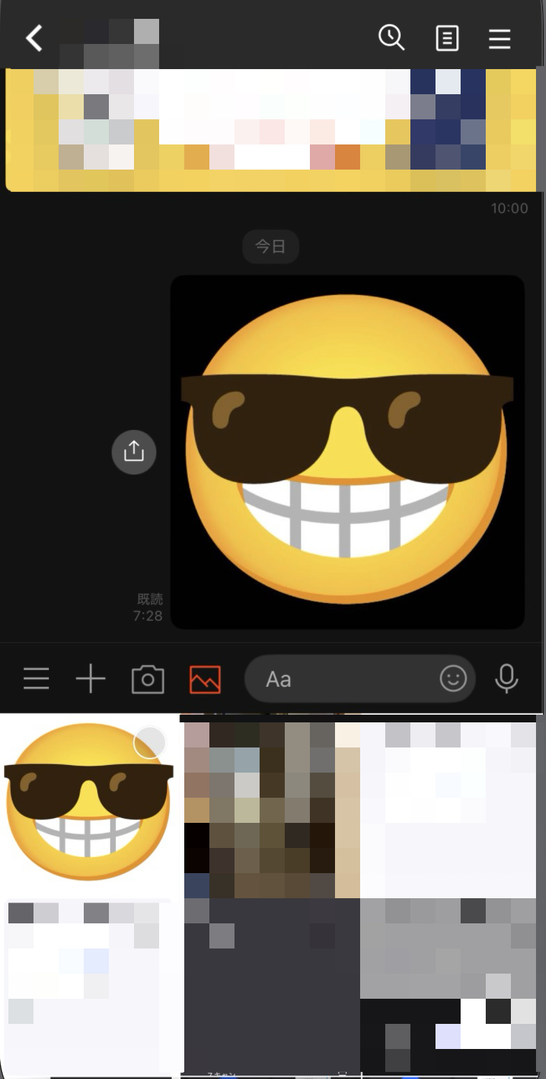Open the blurred yellow banner message
The image size is (546, 1079).
pyautogui.click(x=271, y=129)
